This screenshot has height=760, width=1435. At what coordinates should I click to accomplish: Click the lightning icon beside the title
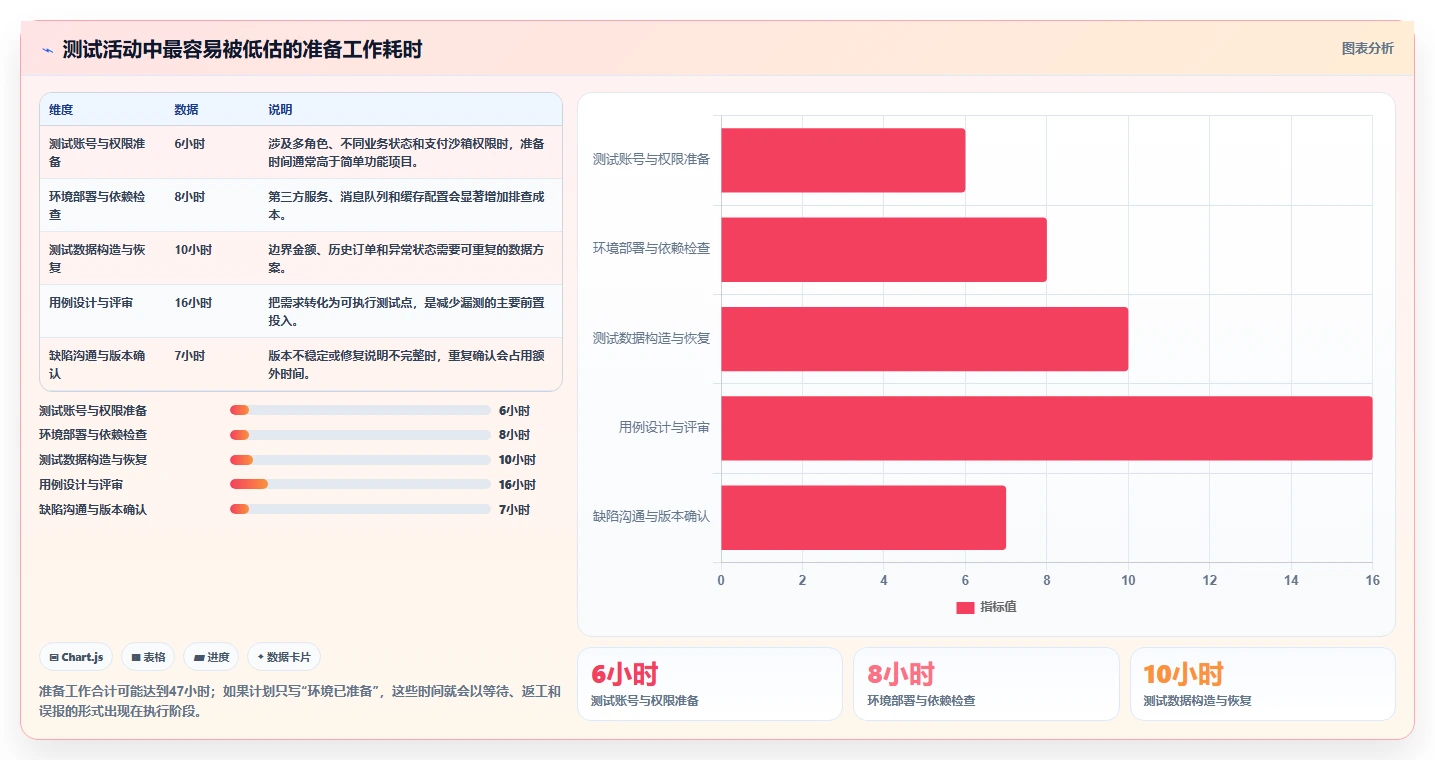tap(48, 49)
